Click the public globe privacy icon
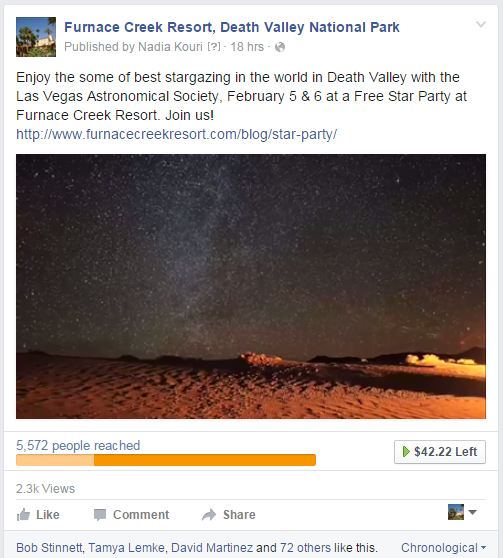 [x=280, y=47]
